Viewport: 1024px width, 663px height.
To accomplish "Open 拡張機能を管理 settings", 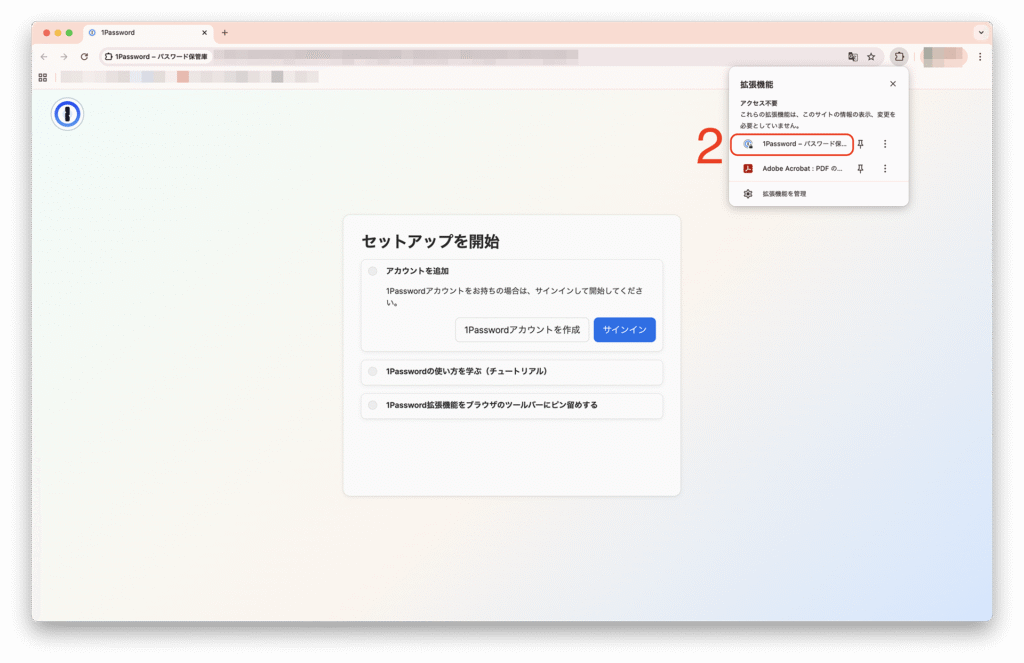I will [818, 194].
